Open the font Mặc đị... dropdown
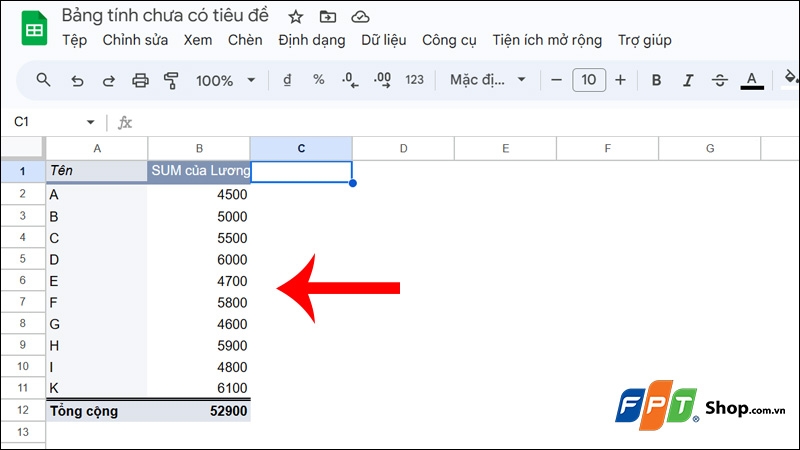Viewport: 800px width, 450px height. (487, 80)
